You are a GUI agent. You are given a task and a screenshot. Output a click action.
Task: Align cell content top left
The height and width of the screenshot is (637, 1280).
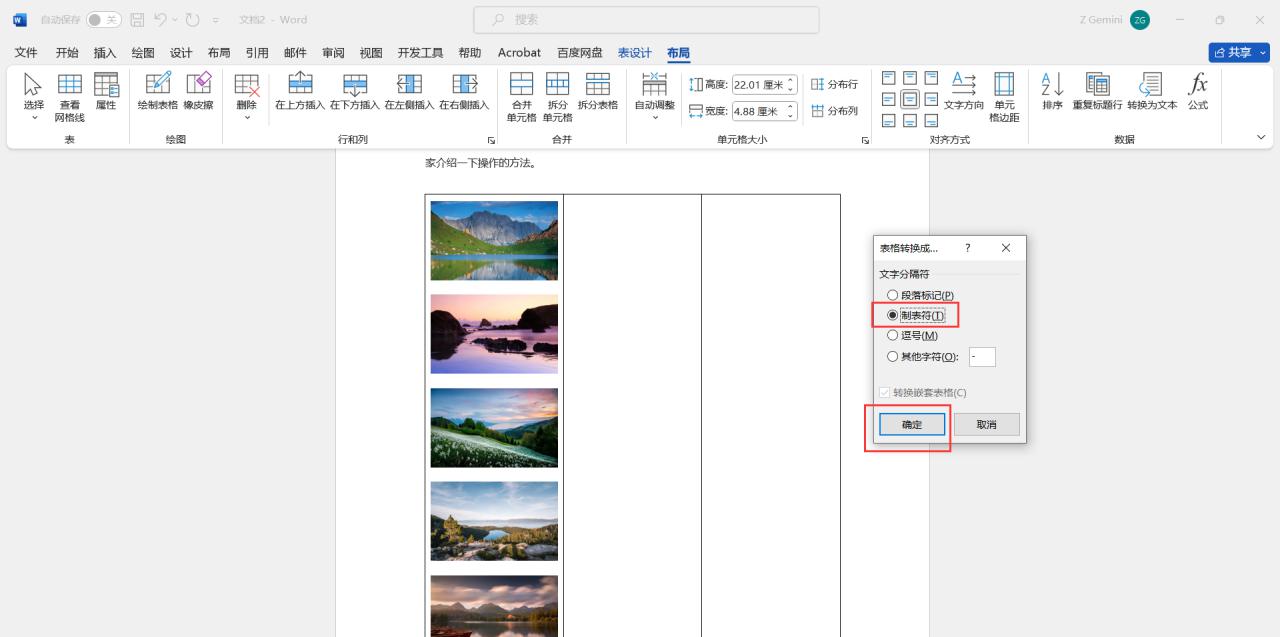point(889,78)
